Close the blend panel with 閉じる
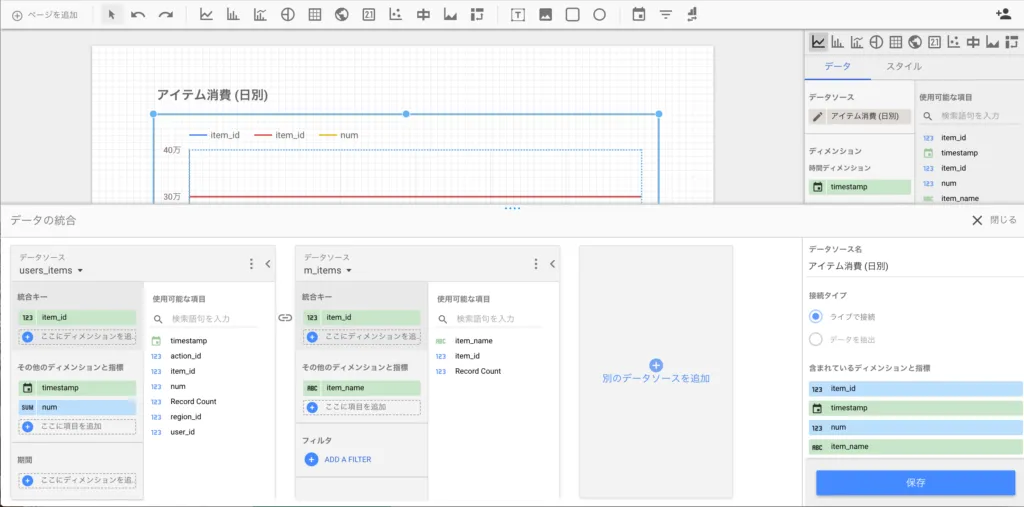The height and width of the screenshot is (507, 1024). click(994, 220)
